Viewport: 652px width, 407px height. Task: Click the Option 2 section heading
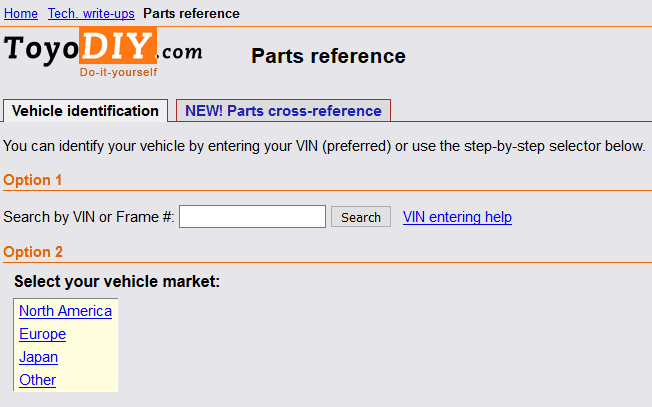pyautogui.click(x=33, y=252)
